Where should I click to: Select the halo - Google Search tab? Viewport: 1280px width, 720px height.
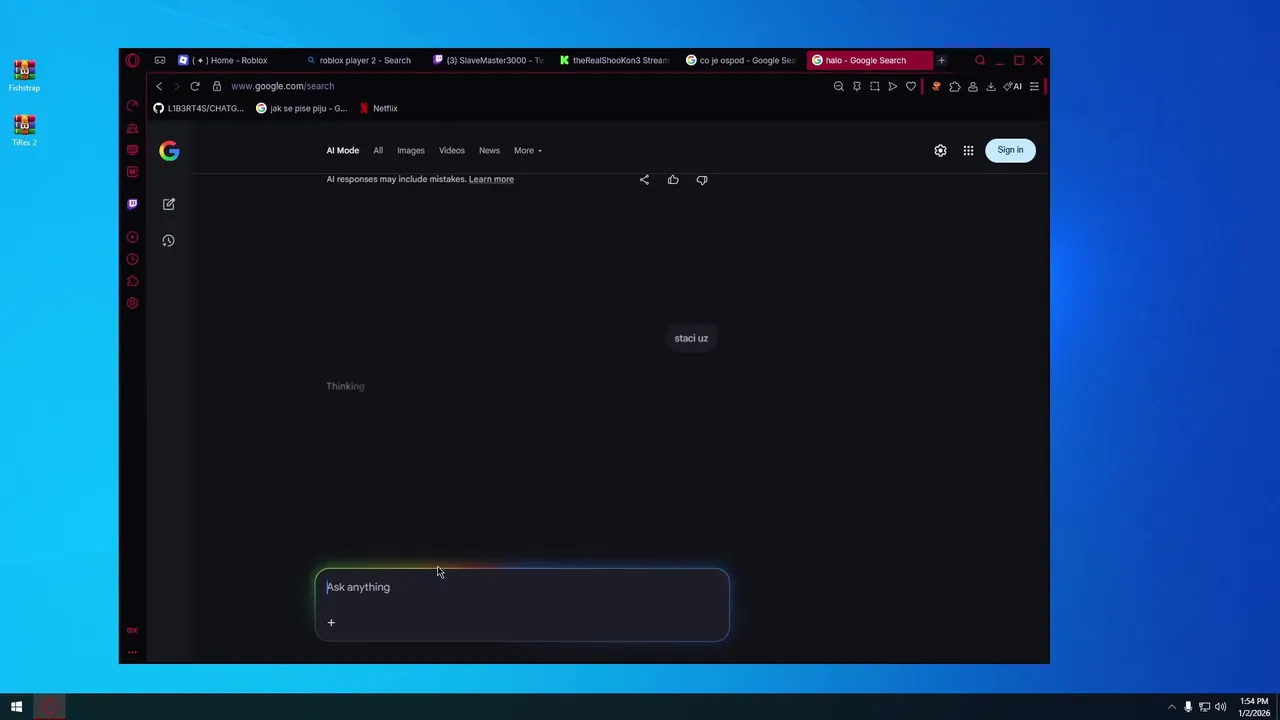pos(869,60)
